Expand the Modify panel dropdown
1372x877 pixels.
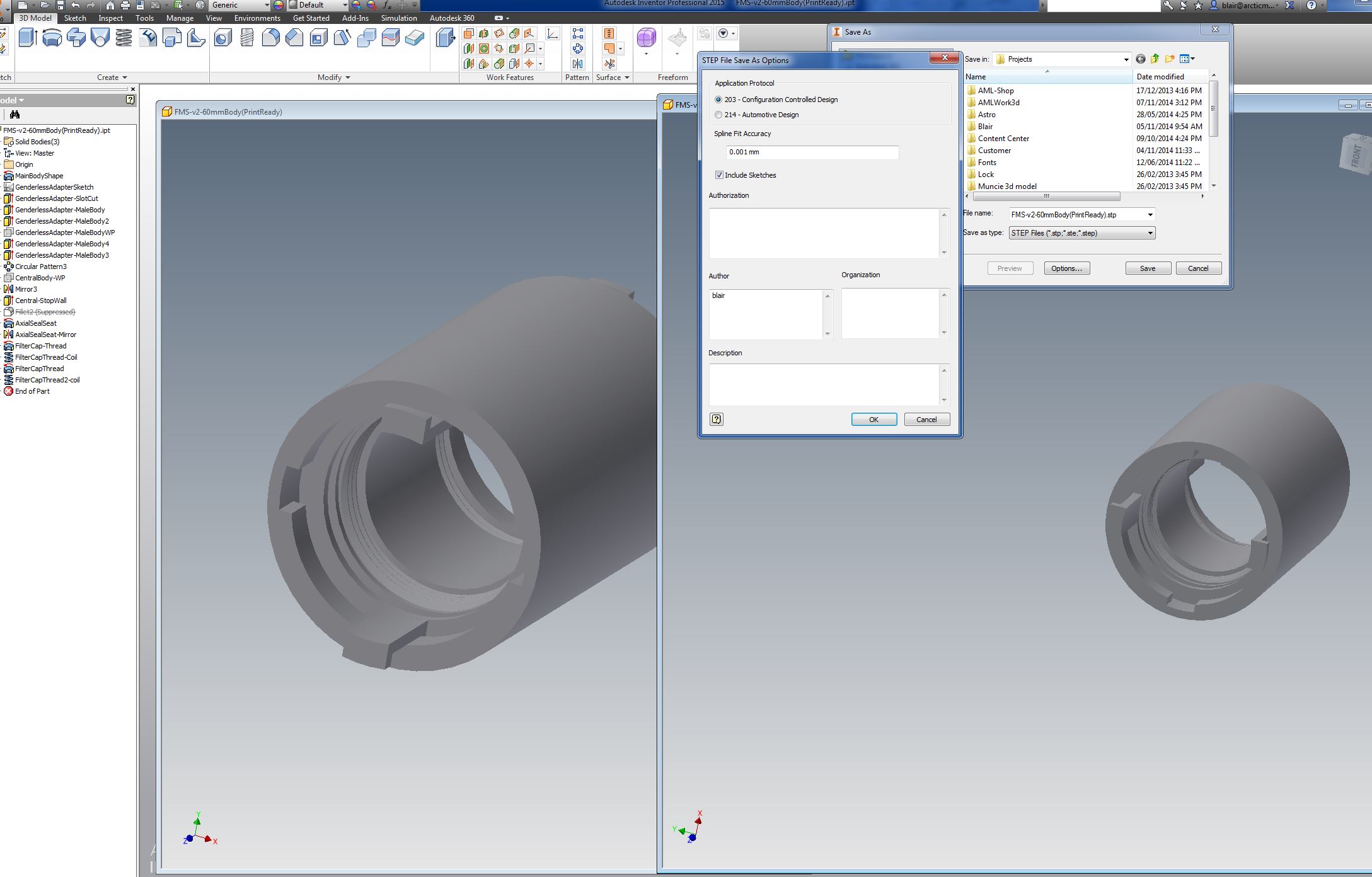(334, 77)
